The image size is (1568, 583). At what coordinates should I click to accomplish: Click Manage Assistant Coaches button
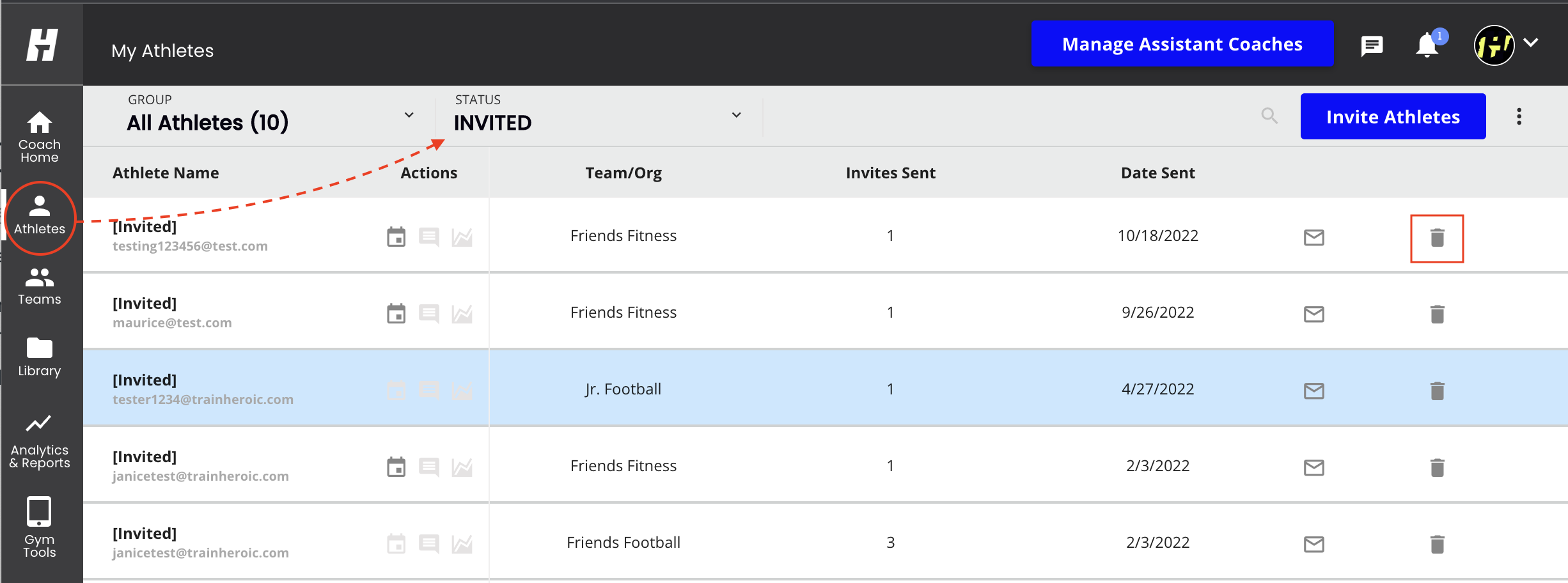(x=1182, y=43)
